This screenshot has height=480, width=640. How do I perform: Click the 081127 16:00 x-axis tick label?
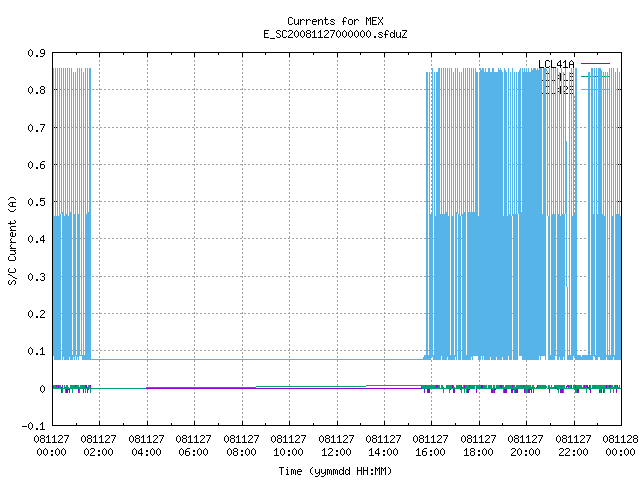click(431, 446)
